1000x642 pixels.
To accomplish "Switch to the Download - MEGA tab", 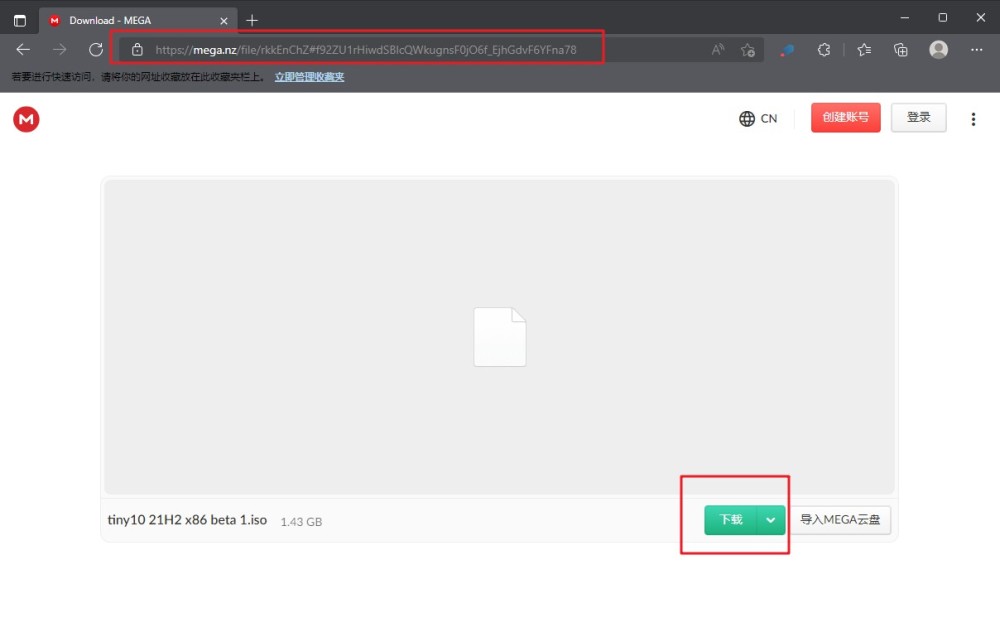I will [x=138, y=20].
